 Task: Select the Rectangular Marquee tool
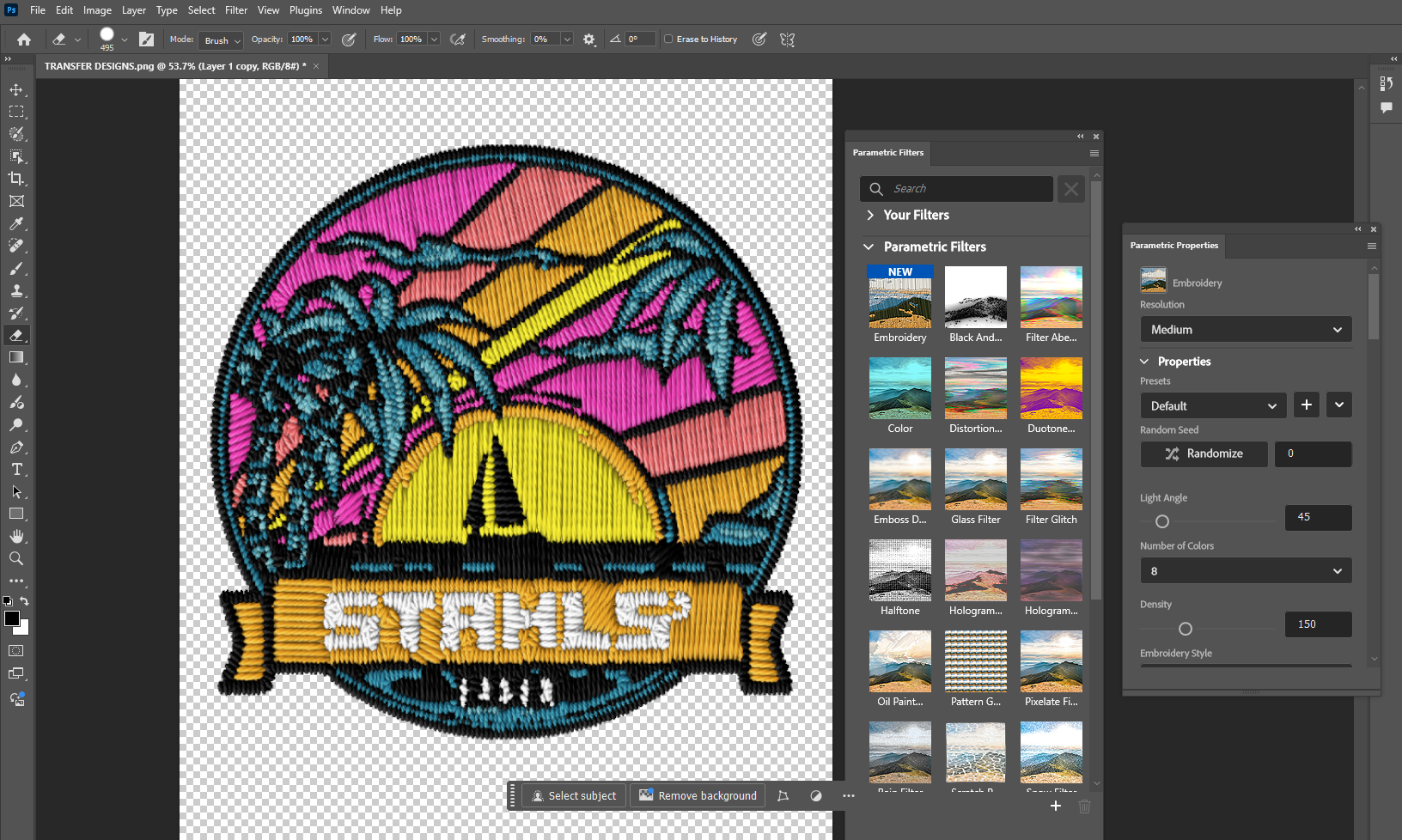[x=16, y=112]
